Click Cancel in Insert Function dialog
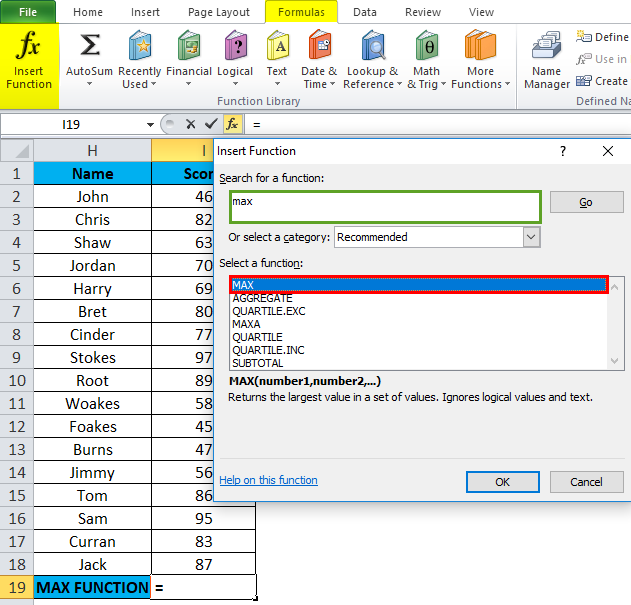The width and height of the screenshot is (631, 605). (x=586, y=482)
